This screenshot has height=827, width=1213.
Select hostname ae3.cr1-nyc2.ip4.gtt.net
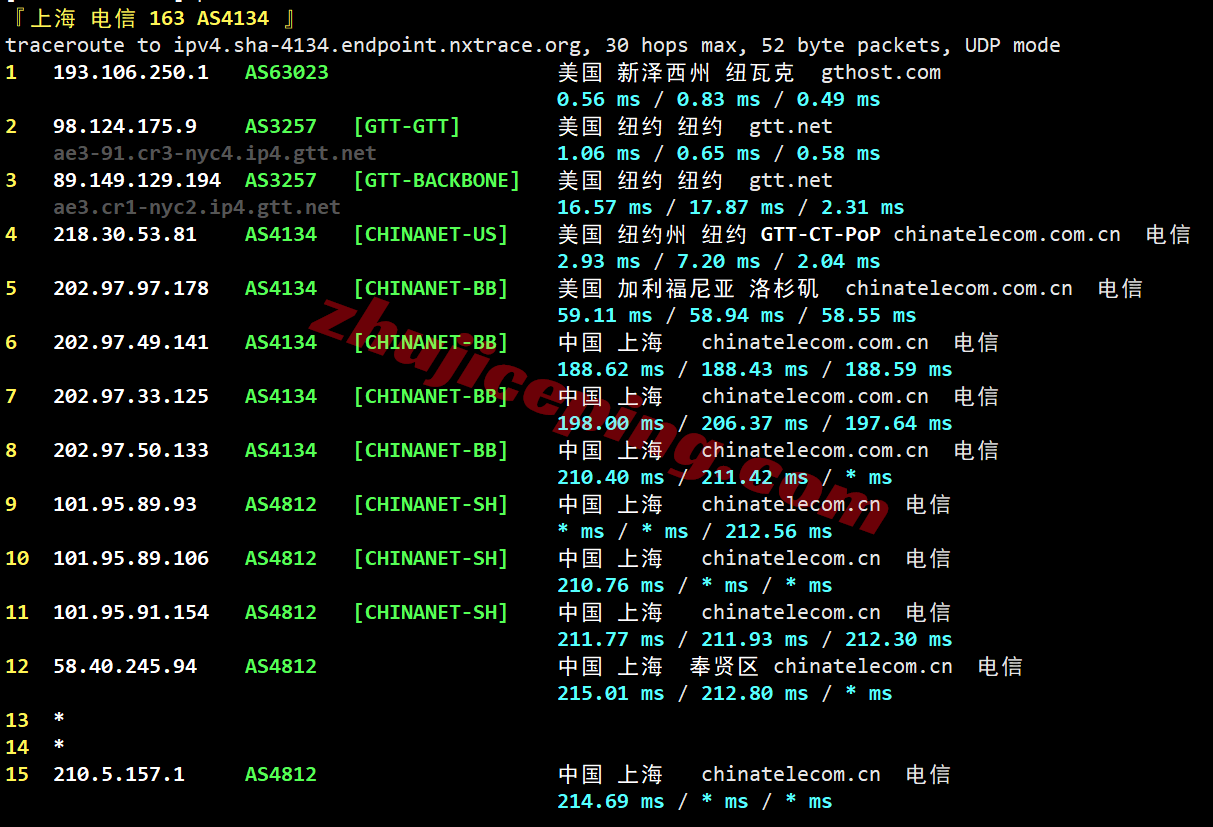197,207
